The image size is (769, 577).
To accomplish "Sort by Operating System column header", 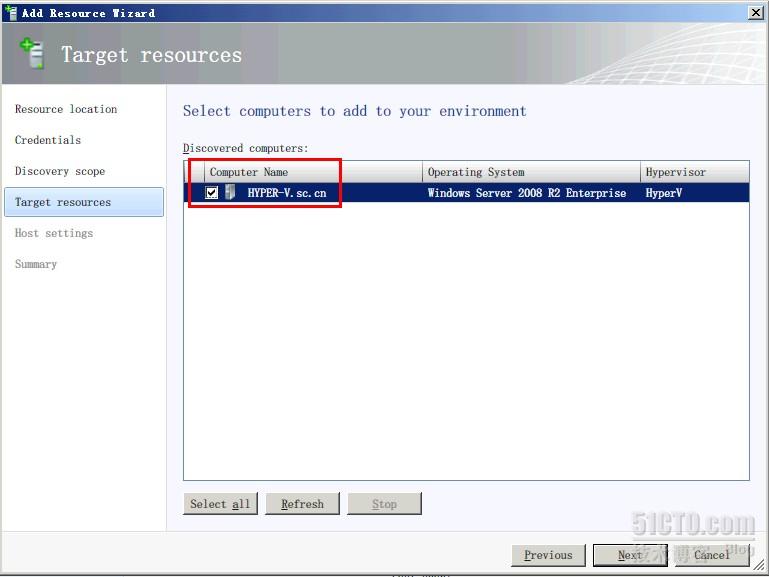I will pyautogui.click(x=531, y=172).
